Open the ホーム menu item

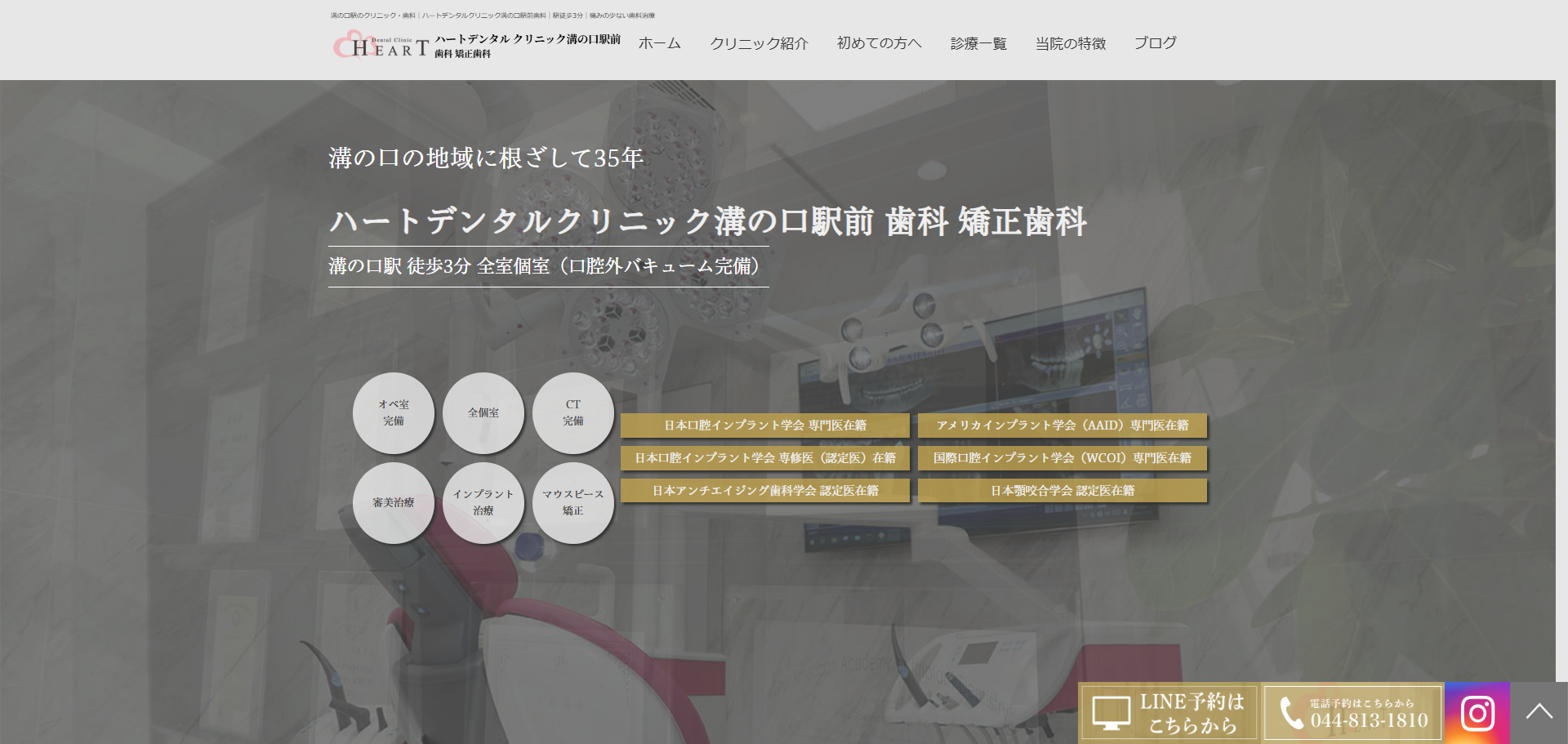pyautogui.click(x=660, y=43)
